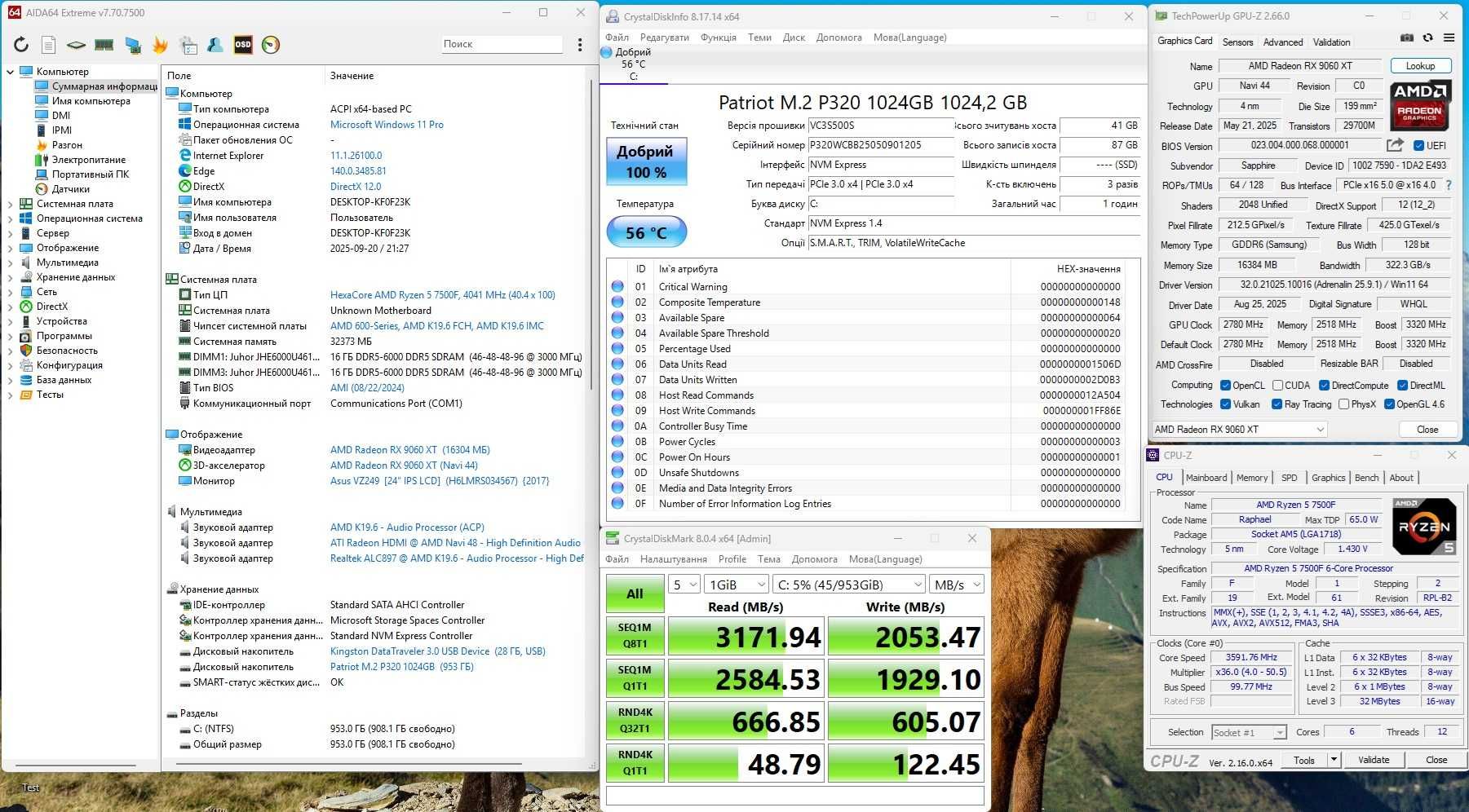Toggle DirectCompute checkbox in GPU-Z
This screenshot has height=812, width=1469.
tap(1324, 386)
